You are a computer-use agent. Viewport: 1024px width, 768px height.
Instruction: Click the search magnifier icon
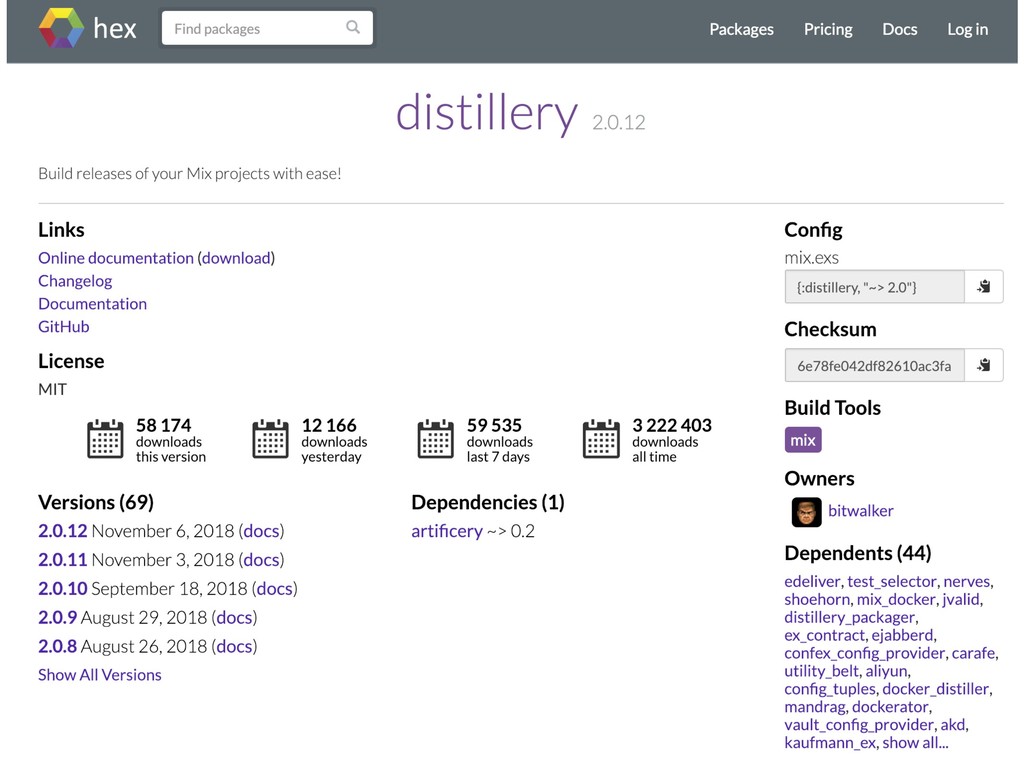[x=353, y=27]
